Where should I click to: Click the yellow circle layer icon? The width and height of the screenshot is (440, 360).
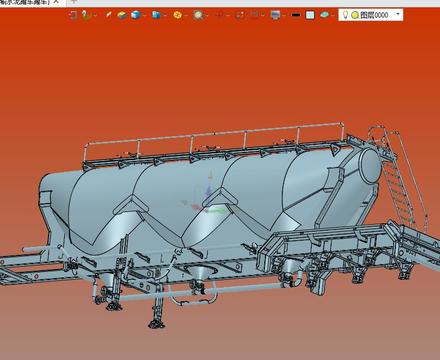pyautogui.click(x=355, y=15)
